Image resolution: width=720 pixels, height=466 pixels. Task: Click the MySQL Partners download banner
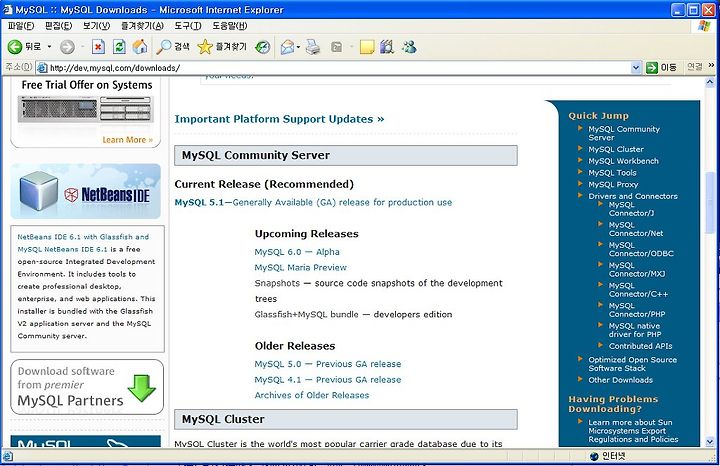(87, 387)
